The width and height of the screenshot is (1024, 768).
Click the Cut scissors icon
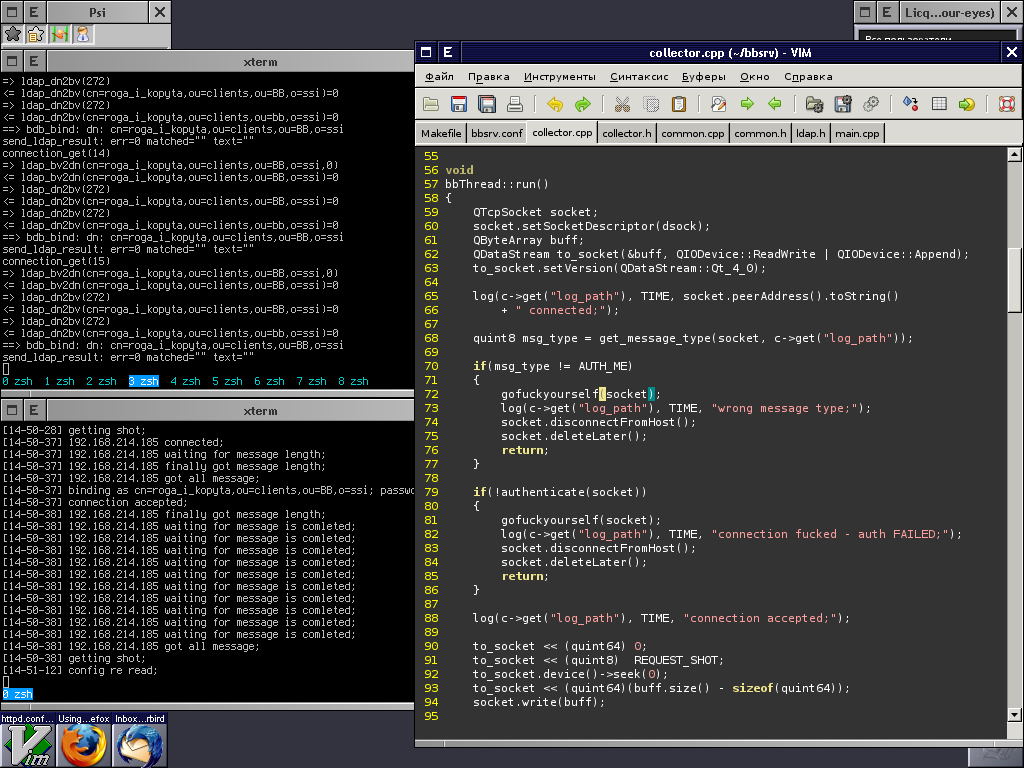[622, 104]
